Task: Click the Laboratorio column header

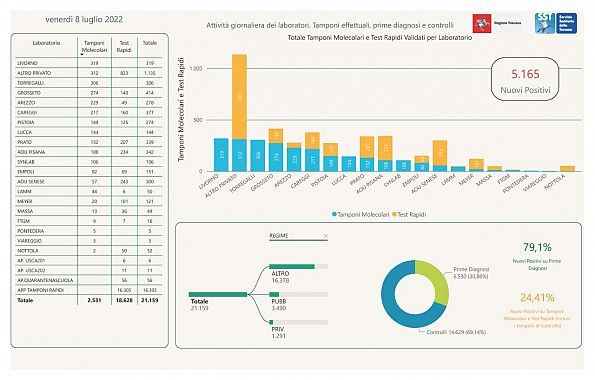Action: pyautogui.click(x=46, y=43)
